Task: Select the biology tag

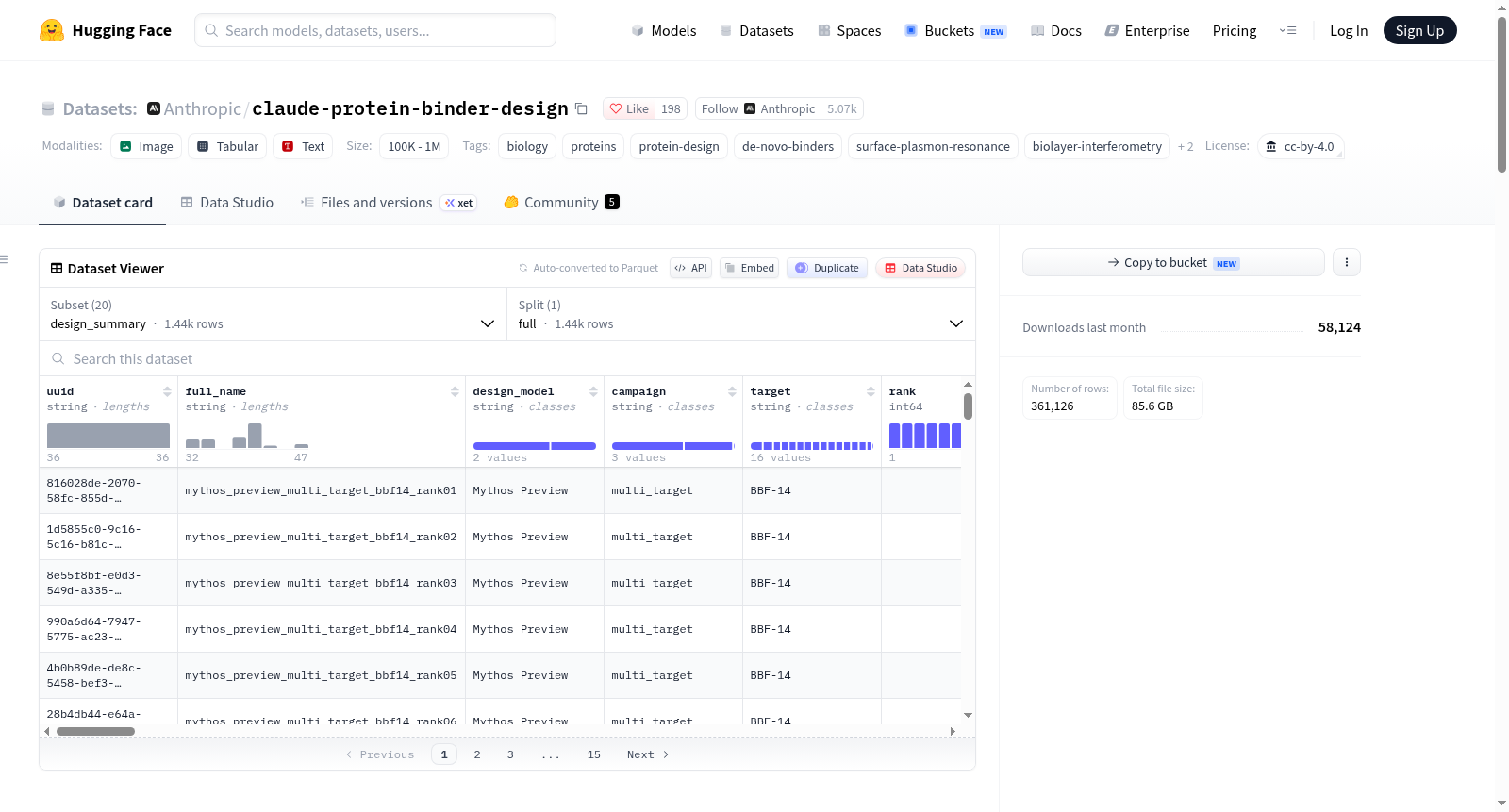Action: [x=527, y=146]
